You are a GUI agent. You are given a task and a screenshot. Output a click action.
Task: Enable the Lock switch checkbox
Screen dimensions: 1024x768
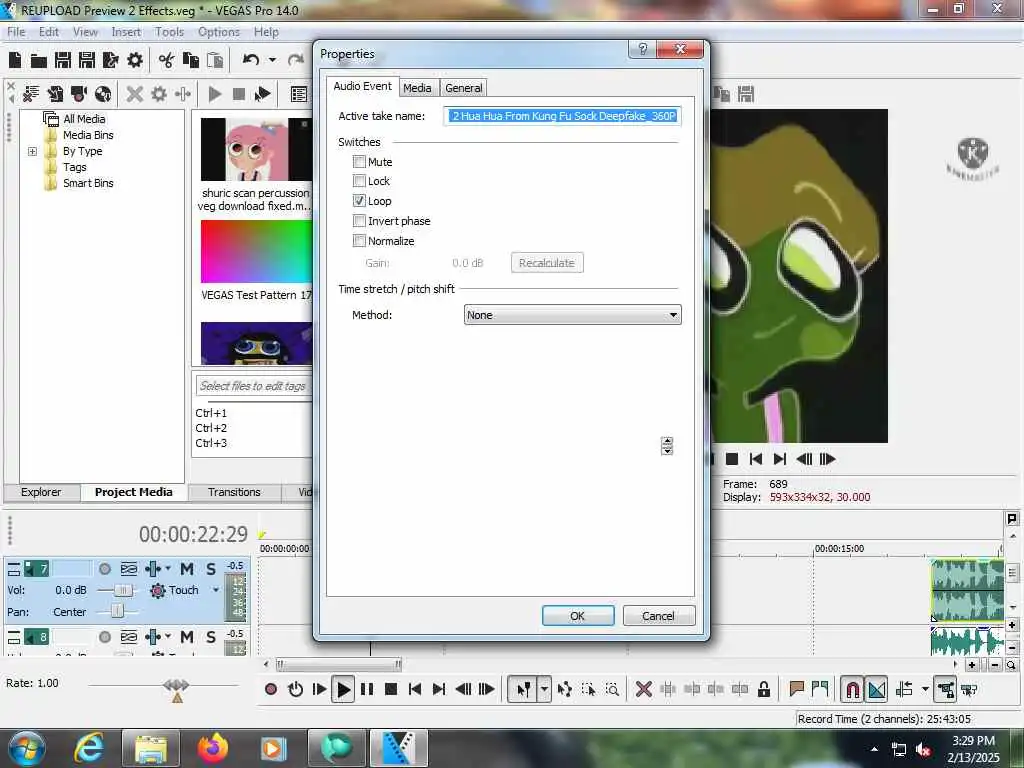point(359,181)
